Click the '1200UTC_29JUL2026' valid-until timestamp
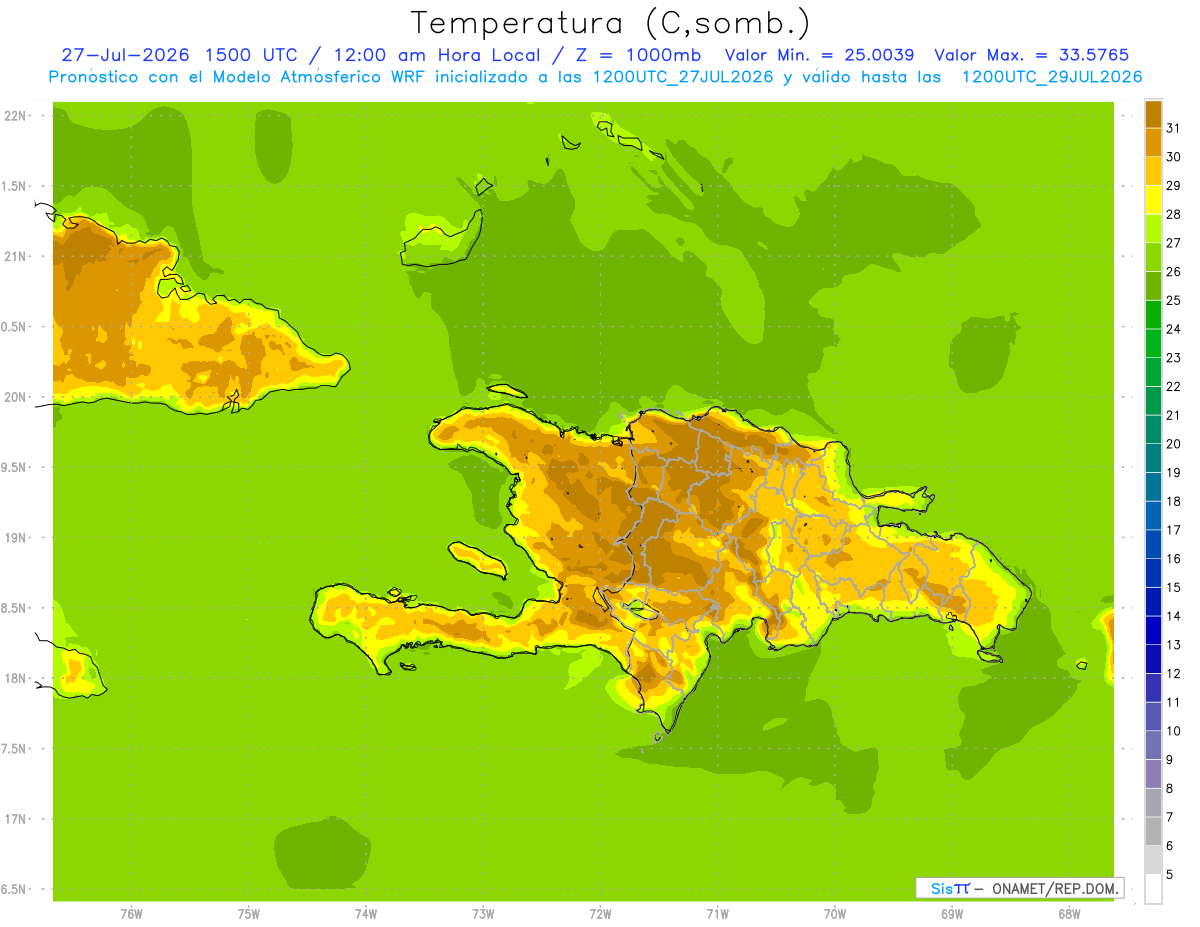1200x927 pixels. click(x=1052, y=77)
